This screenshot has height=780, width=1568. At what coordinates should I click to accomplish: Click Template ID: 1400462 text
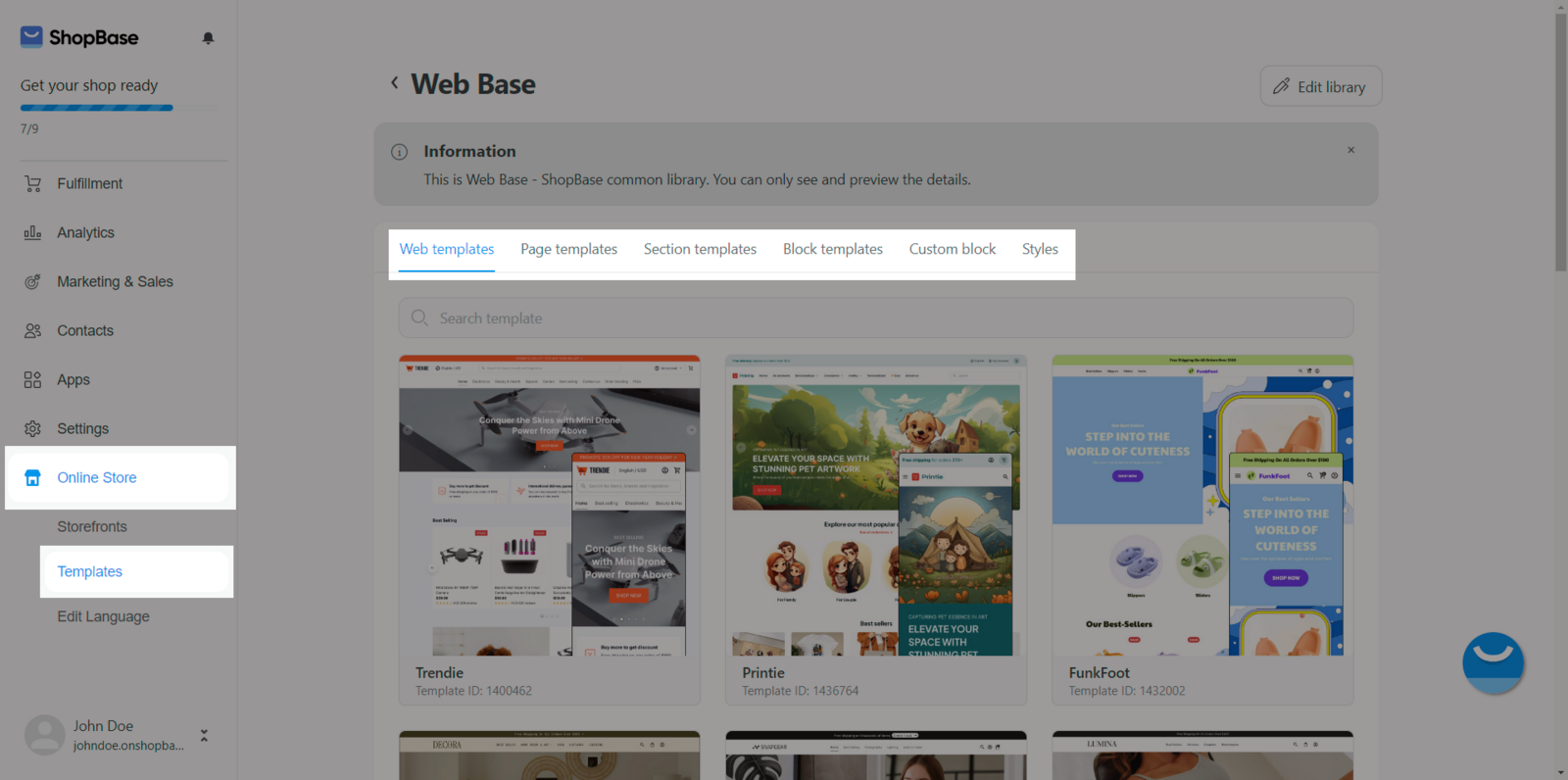(473, 691)
